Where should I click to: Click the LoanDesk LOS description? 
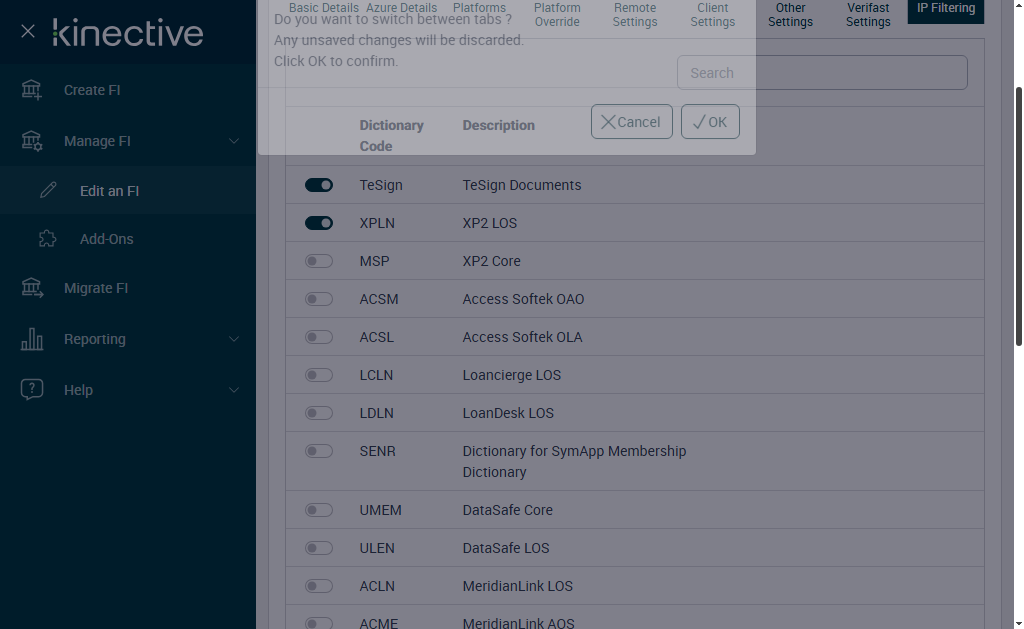[508, 413]
